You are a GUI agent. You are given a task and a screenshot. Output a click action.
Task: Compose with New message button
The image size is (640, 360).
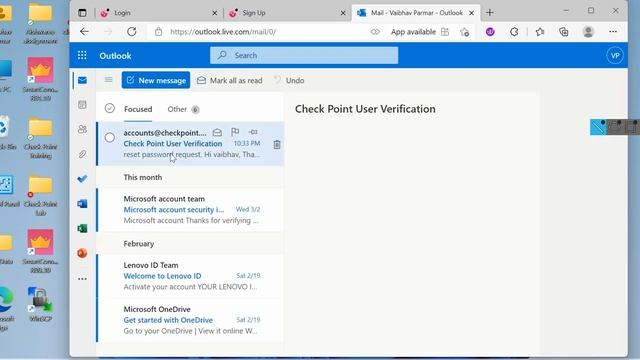[156, 80]
